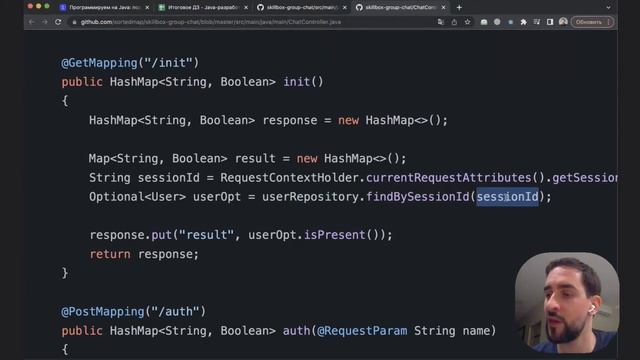
Task: Click the share page icon
Action: pyautogui.click(x=454, y=22)
